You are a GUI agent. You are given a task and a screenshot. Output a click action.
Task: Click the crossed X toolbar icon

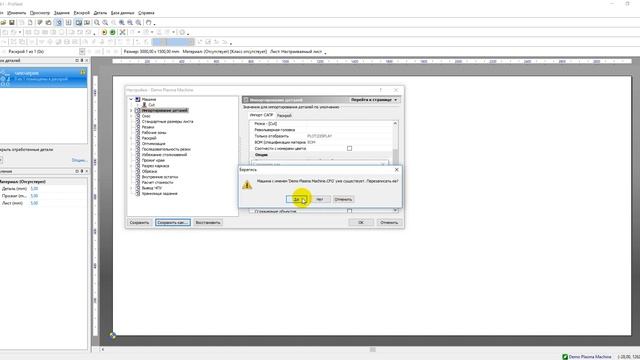122,32
